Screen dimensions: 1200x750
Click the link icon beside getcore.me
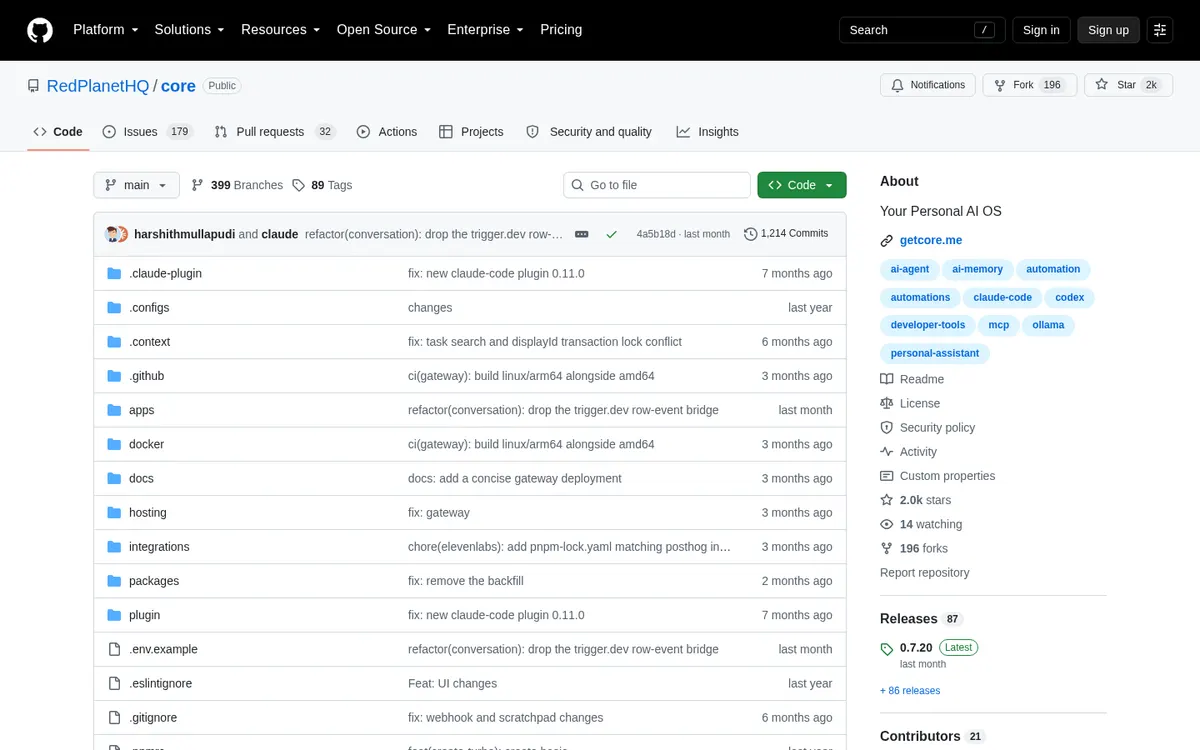(x=886, y=241)
